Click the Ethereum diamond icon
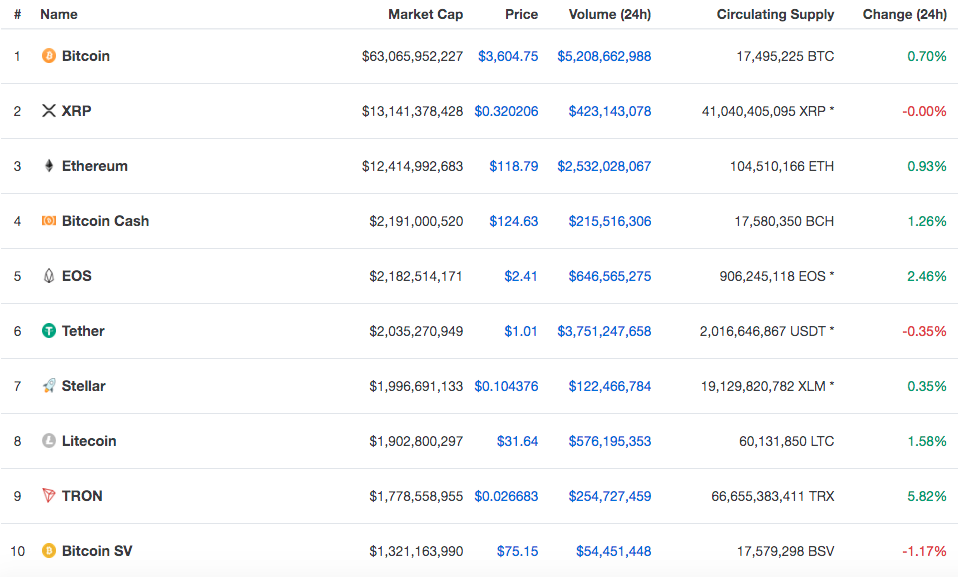 click(49, 166)
